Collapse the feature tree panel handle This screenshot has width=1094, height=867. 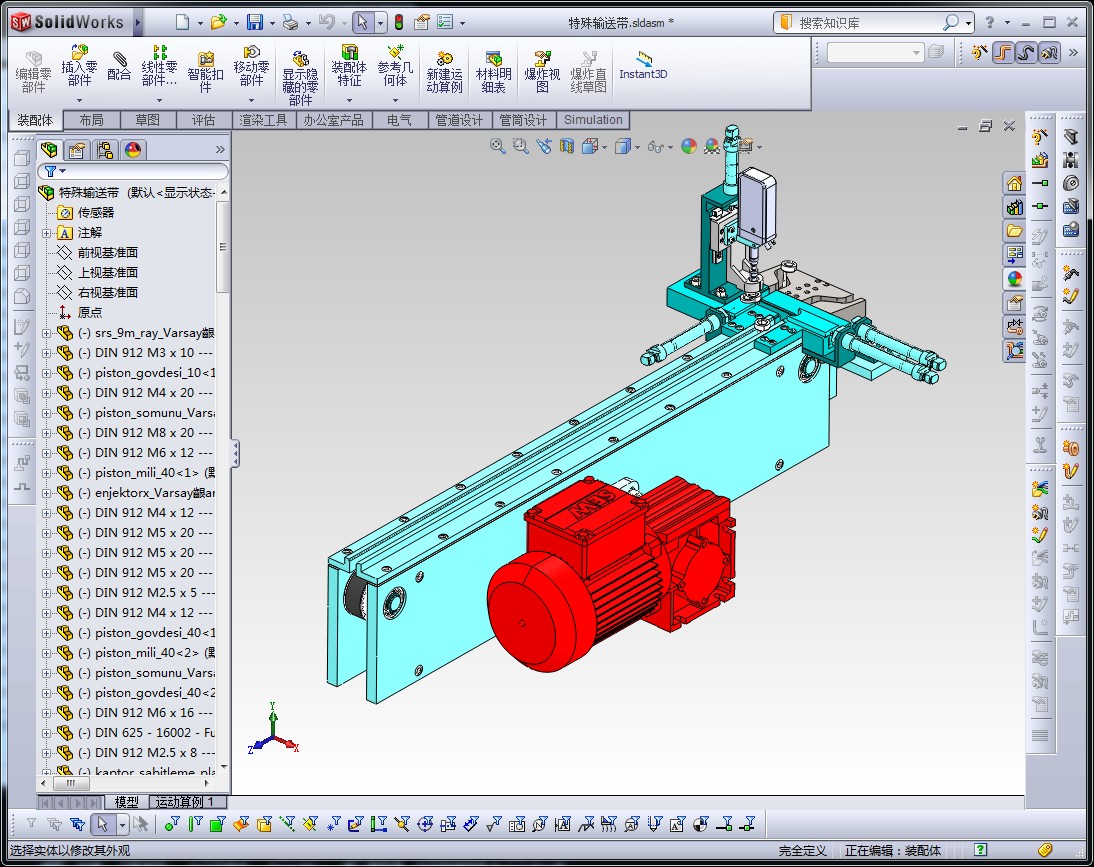click(235, 454)
